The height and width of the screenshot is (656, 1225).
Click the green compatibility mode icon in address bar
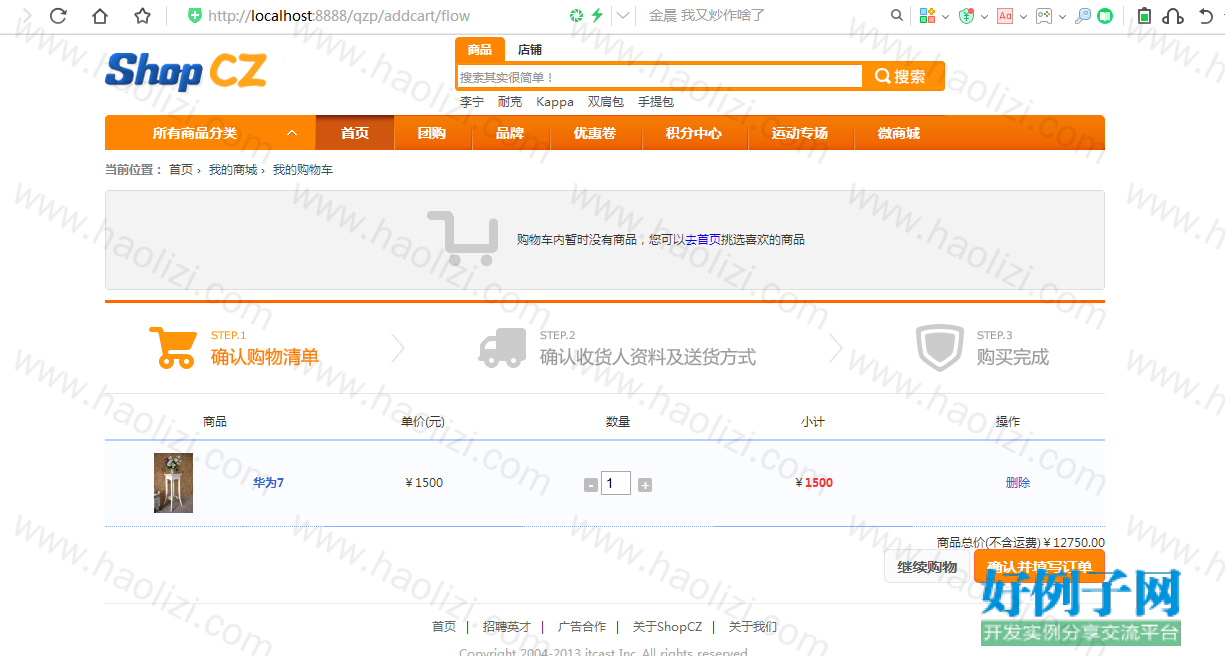(x=577, y=15)
